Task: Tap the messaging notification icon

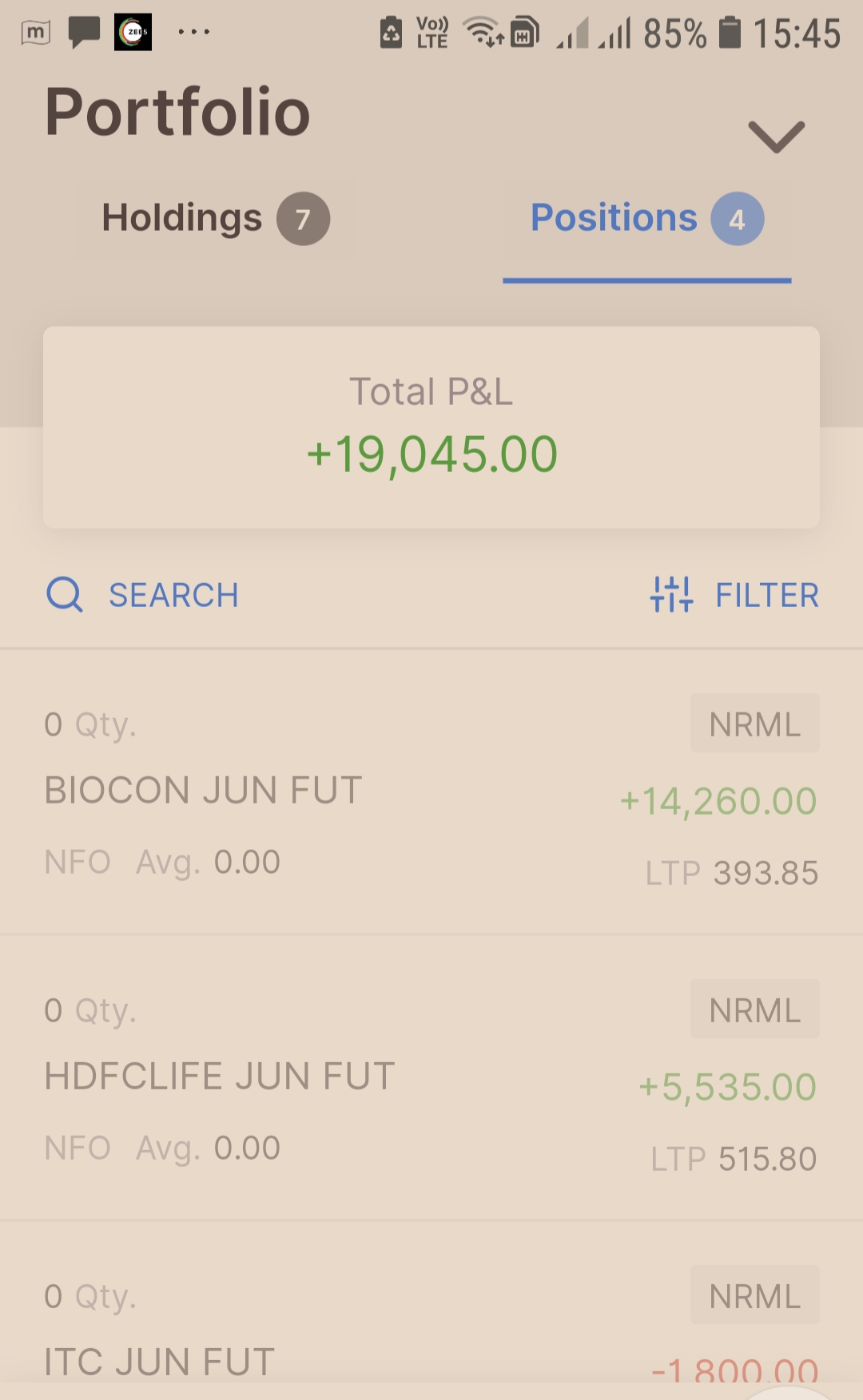Action: pyautogui.click(x=84, y=33)
